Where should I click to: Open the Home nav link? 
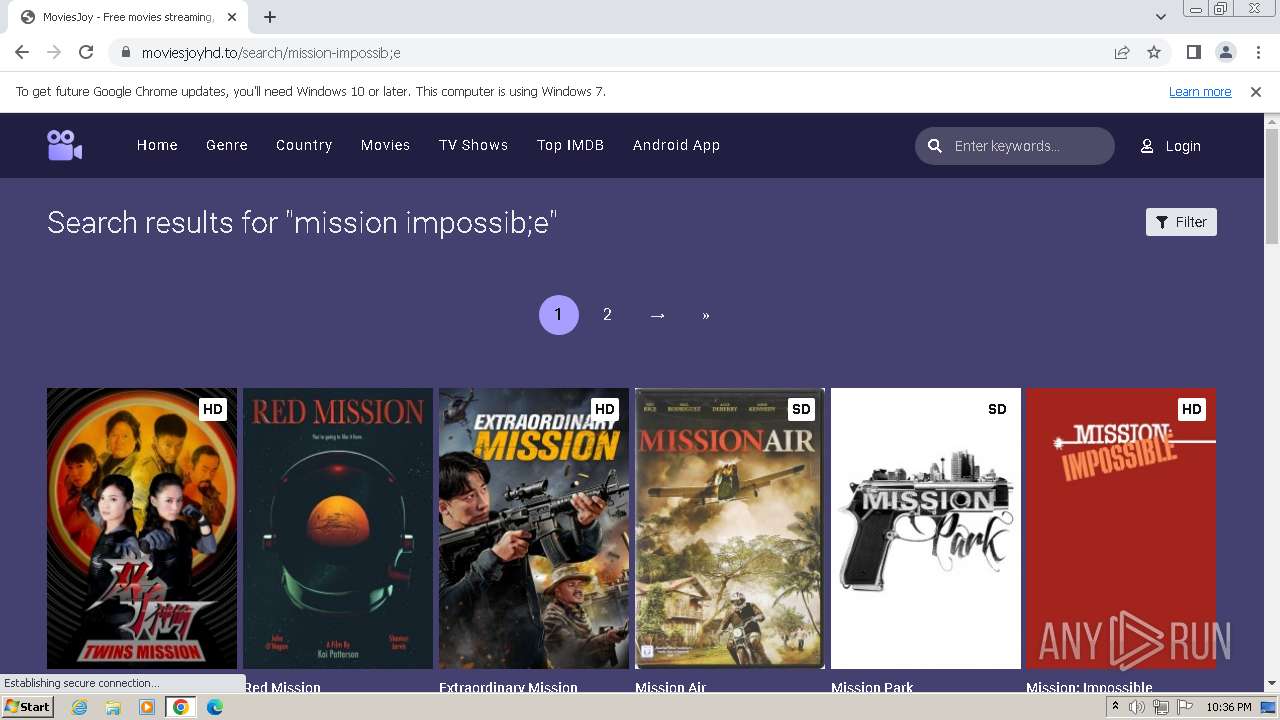[157, 145]
